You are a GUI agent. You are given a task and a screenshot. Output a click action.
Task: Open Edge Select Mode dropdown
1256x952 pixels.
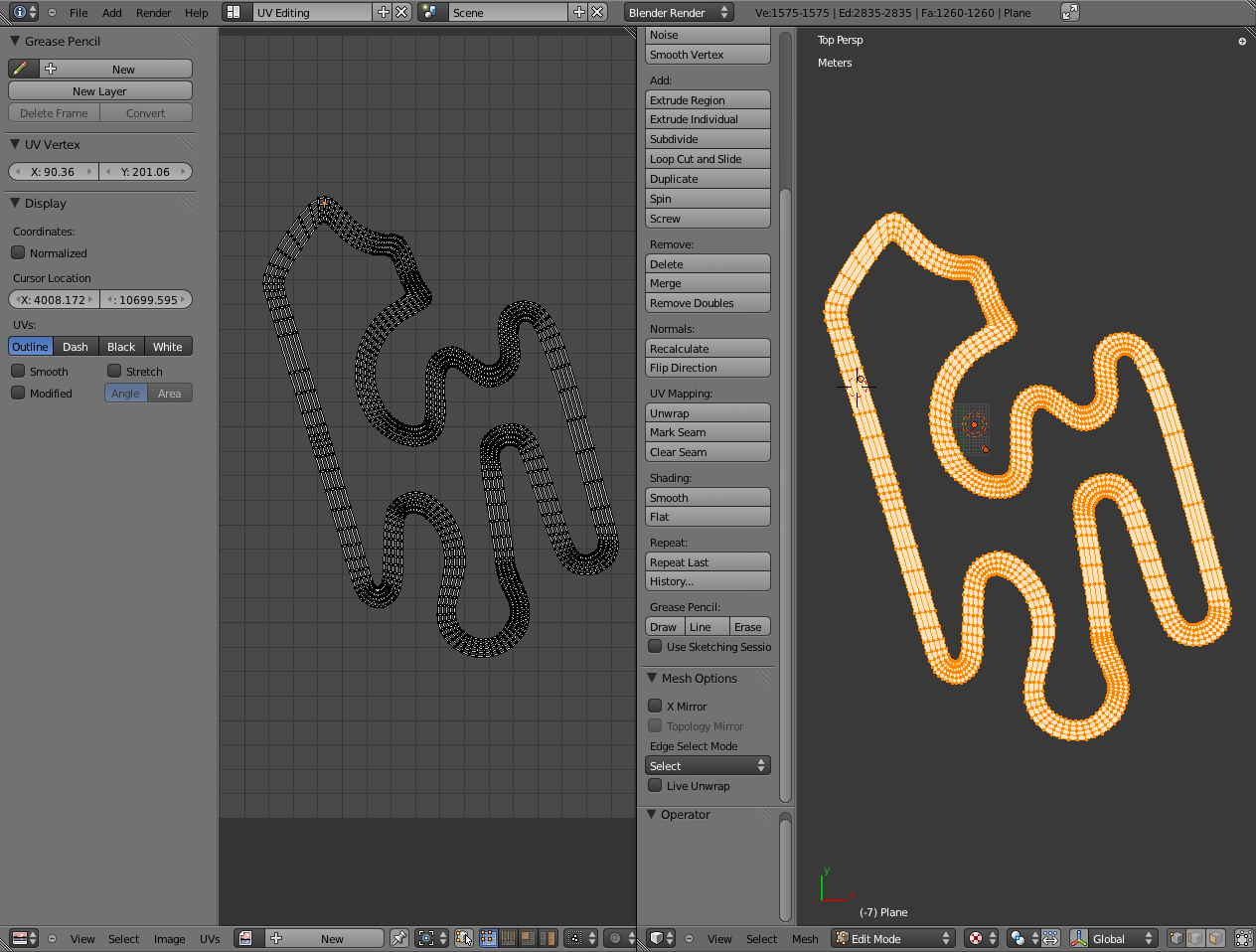pos(707,765)
